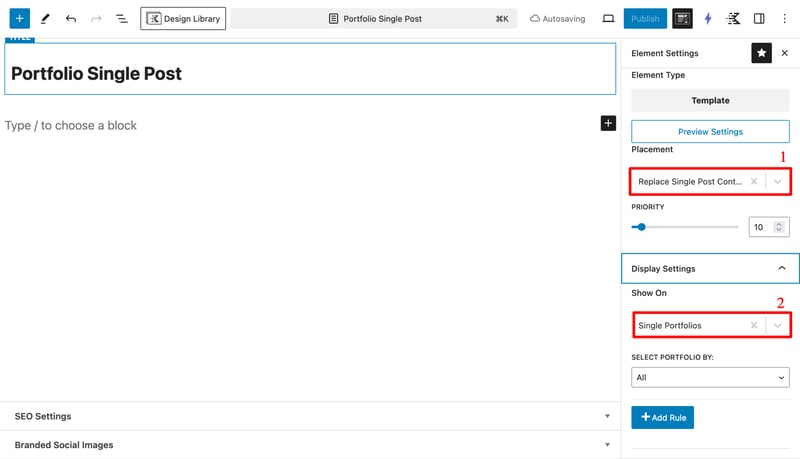Screen dimensions: 800x459
Task: Close the Element Settings panel
Action: 785,53
